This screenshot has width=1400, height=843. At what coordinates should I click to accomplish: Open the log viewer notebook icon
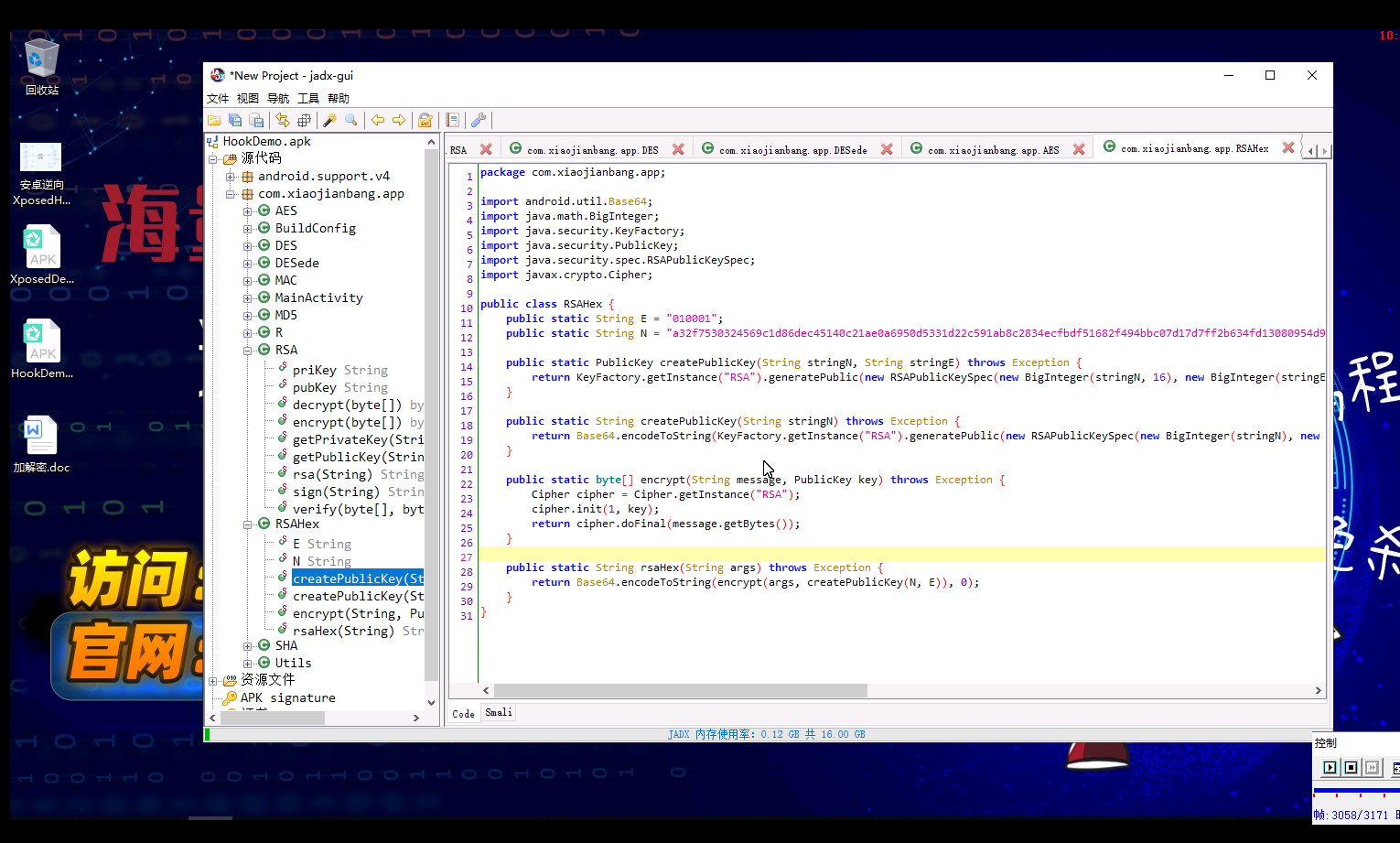coord(452,120)
